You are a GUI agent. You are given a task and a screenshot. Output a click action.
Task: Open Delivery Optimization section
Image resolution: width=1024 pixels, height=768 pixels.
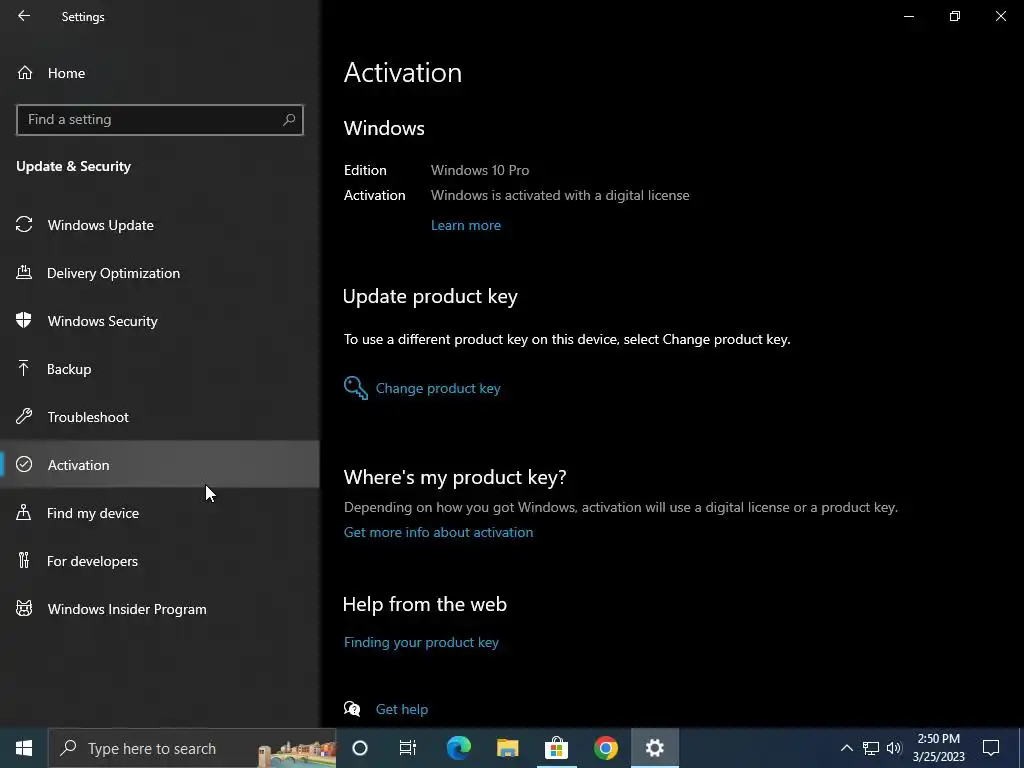click(x=159, y=273)
